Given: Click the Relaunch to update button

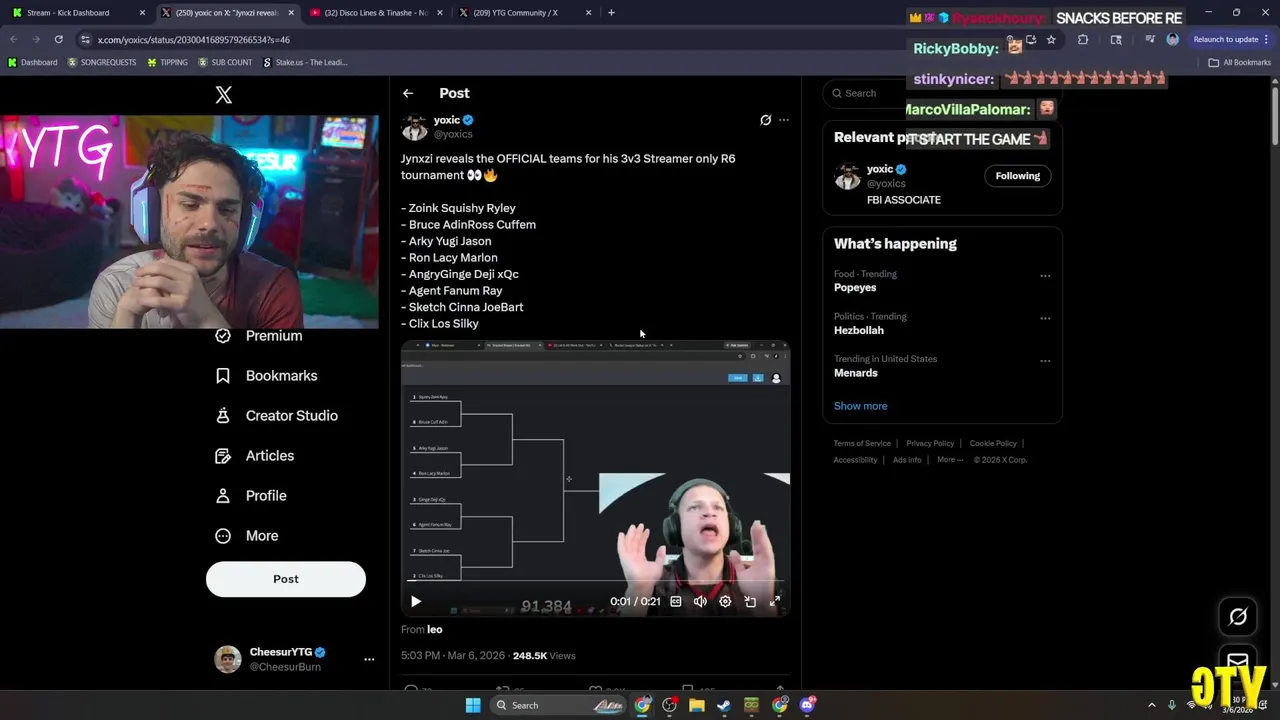Looking at the screenshot, I should [x=1231, y=39].
